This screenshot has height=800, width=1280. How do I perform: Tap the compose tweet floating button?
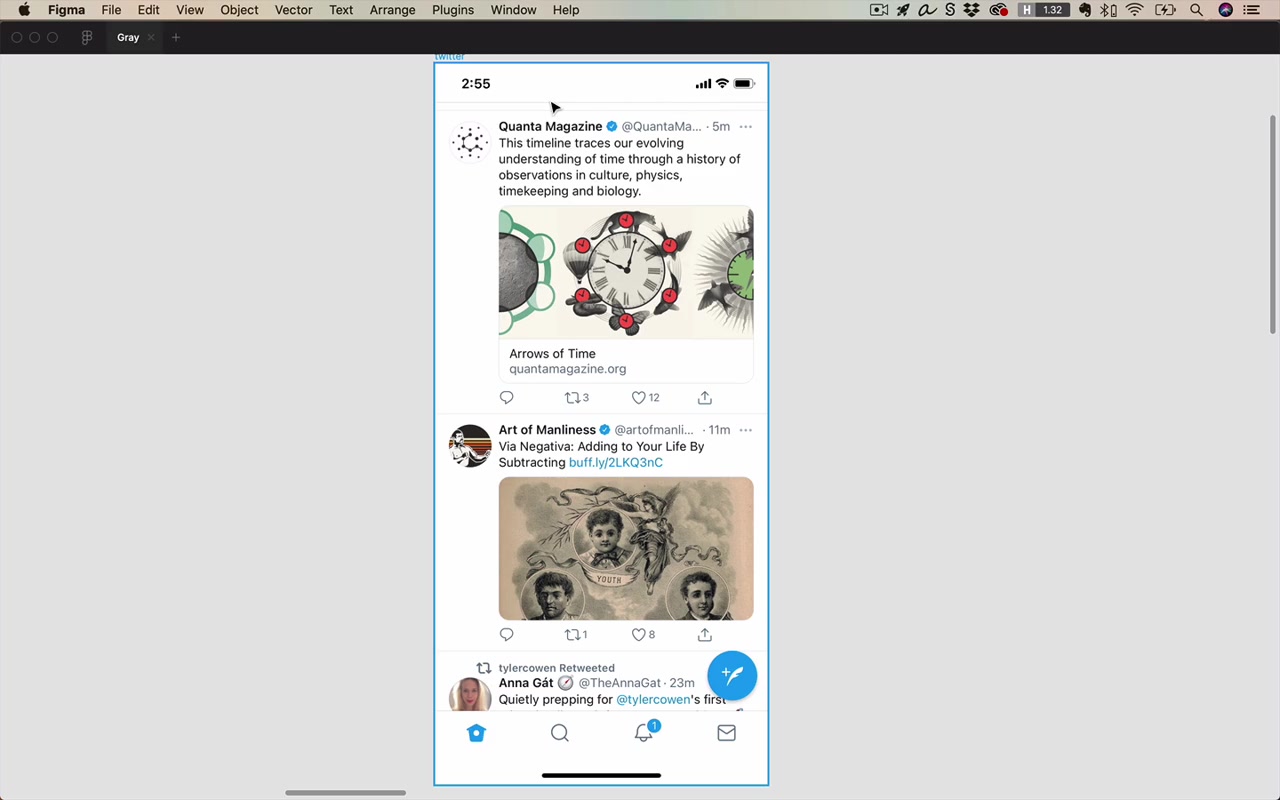pos(732,675)
